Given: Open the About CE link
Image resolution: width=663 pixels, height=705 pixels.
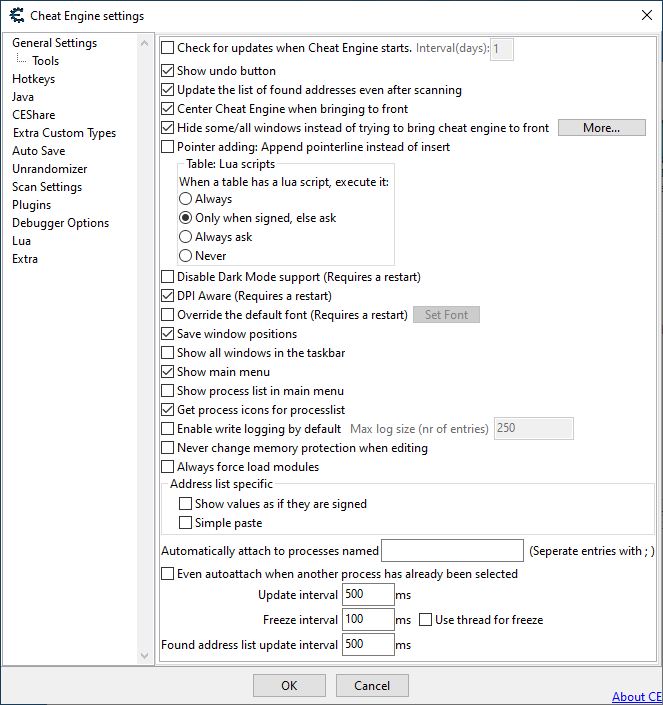Looking at the screenshot, I should tap(637, 696).
